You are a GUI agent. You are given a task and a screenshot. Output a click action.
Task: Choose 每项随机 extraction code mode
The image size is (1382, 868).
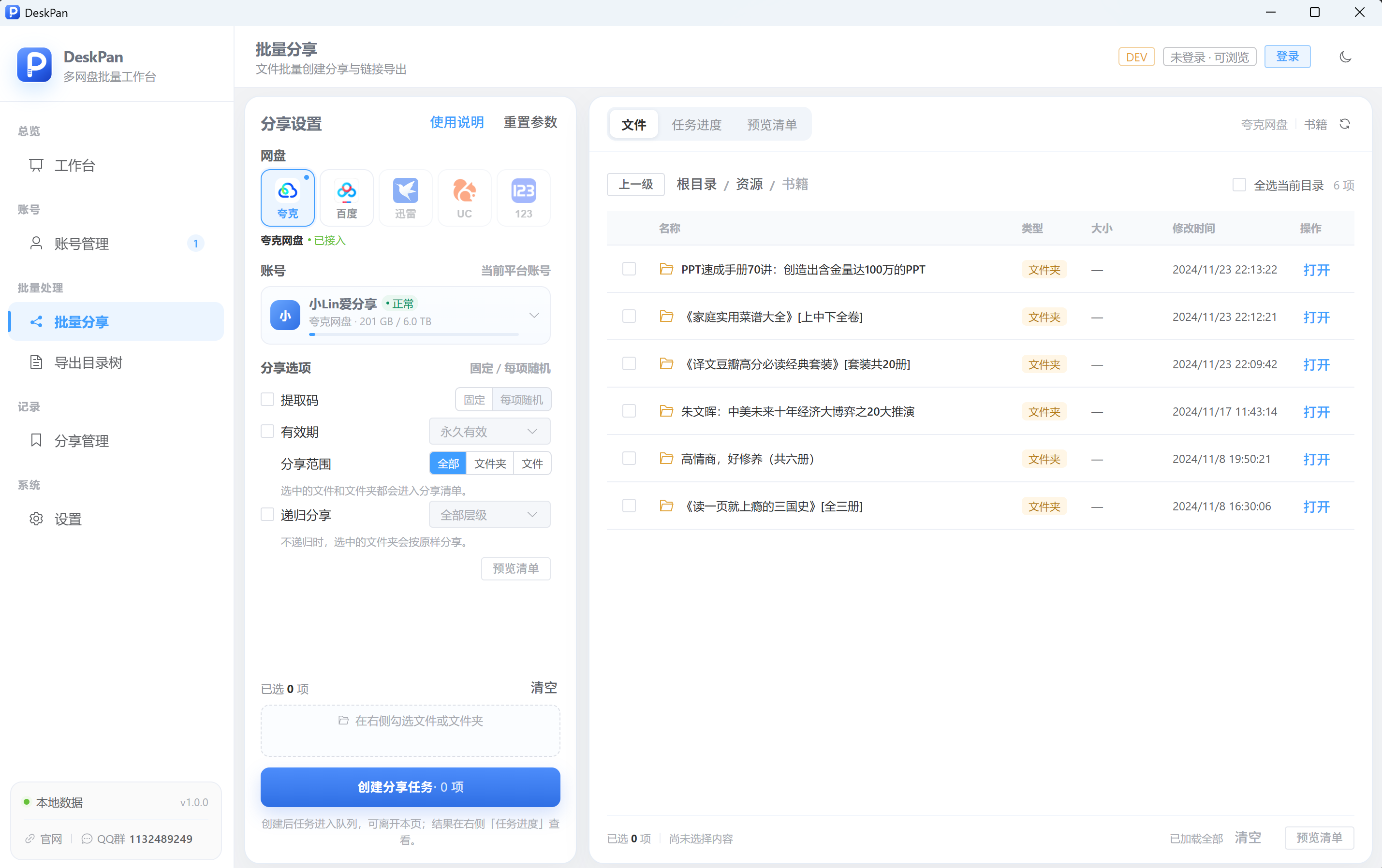521,400
